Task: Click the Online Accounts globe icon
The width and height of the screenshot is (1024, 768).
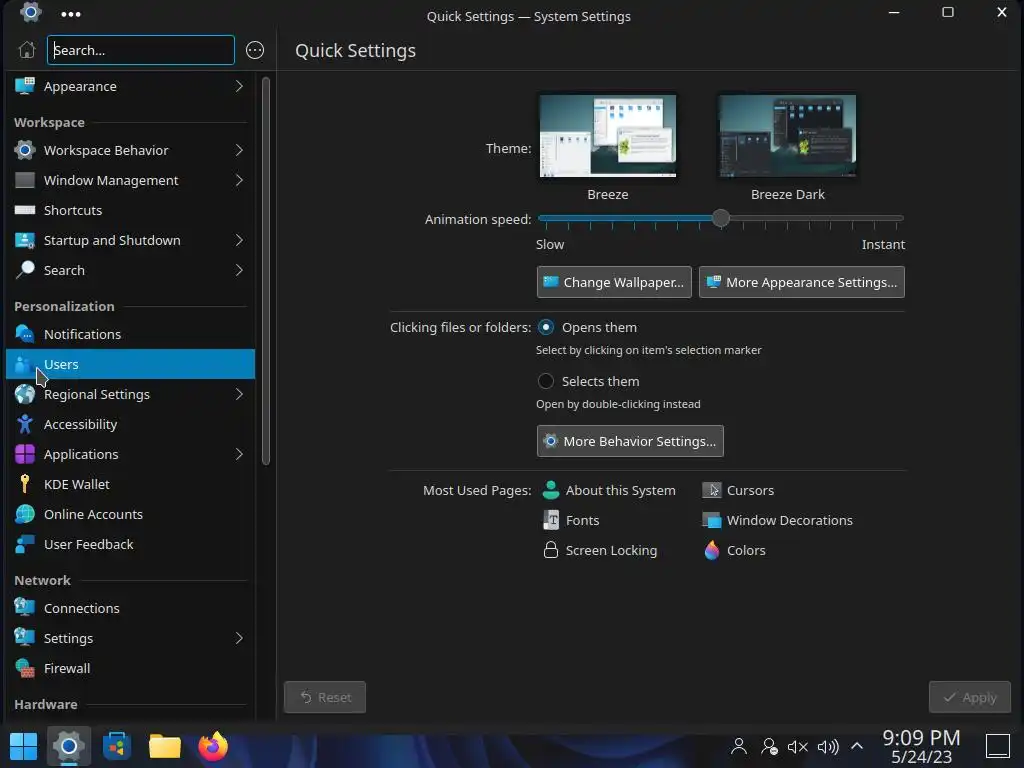Action: click(x=25, y=514)
